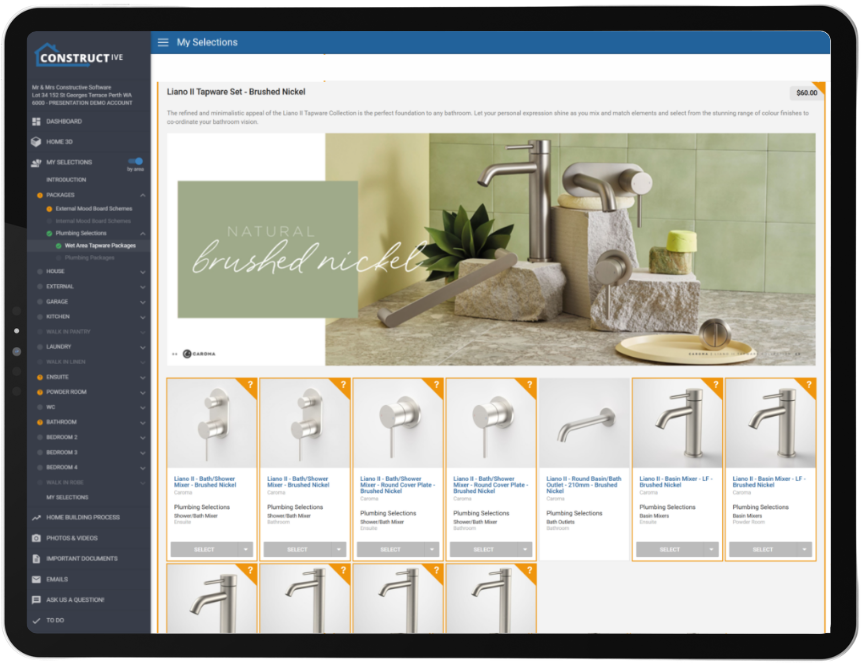Open the hamburger menu in header
Viewport: 864px width, 666px height.
click(163, 43)
